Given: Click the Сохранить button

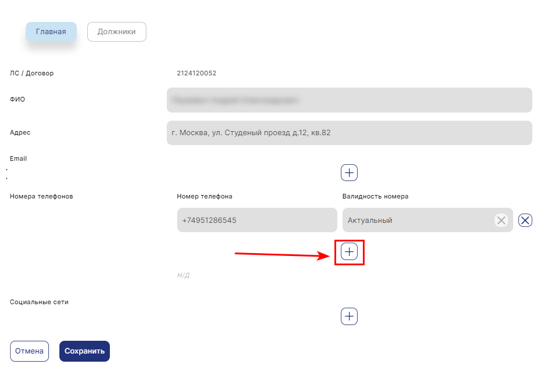Looking at the screenshot, I should pos(84,351).
